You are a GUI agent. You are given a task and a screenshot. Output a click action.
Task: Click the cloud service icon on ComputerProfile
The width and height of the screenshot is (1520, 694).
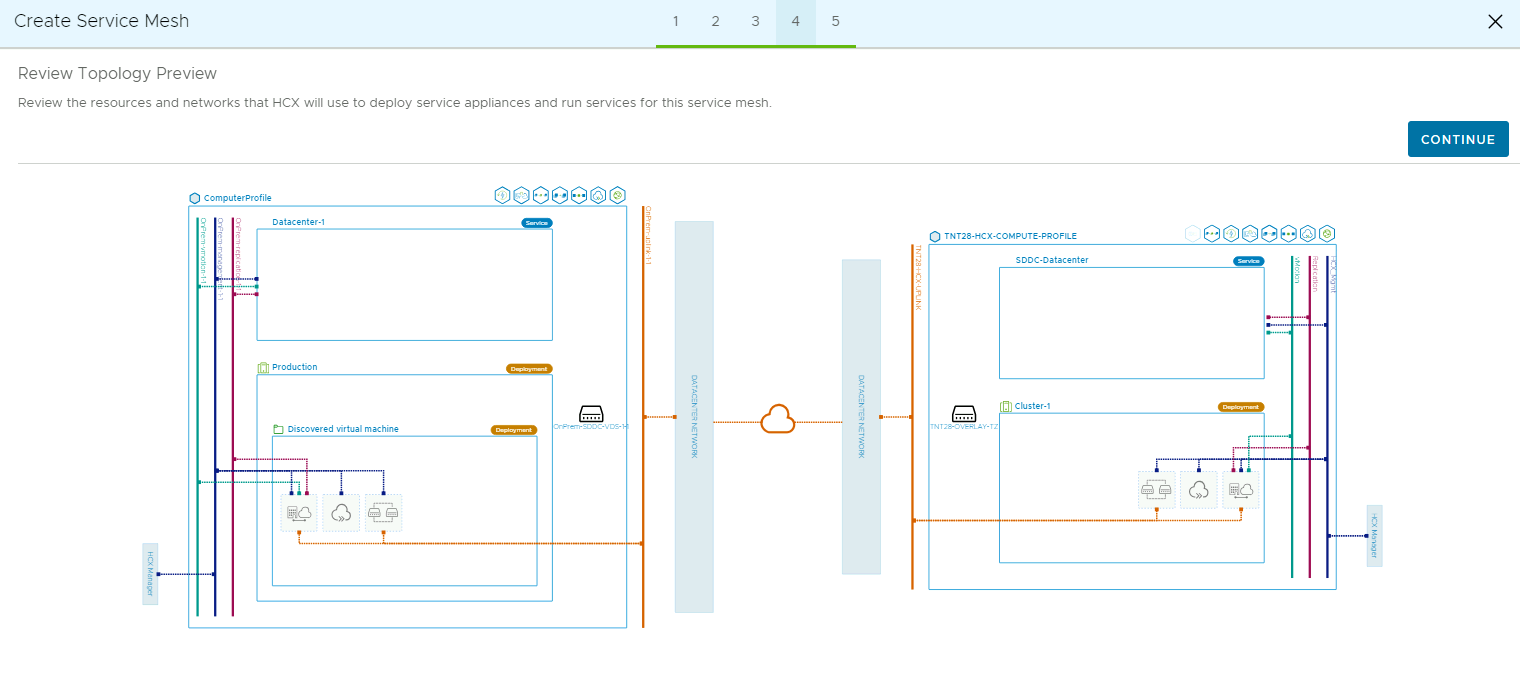click(x=598, y=195)
